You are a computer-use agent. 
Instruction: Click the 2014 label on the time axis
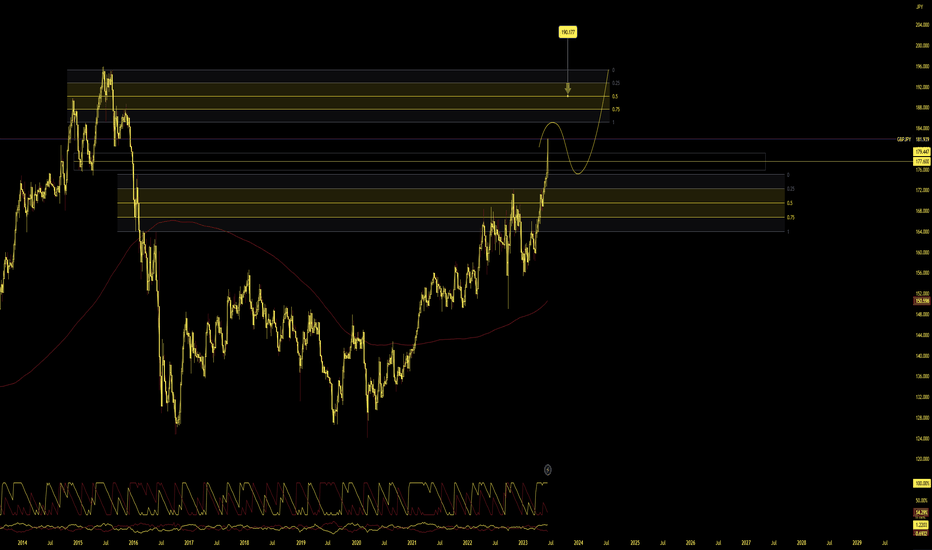tap(23, 542)
